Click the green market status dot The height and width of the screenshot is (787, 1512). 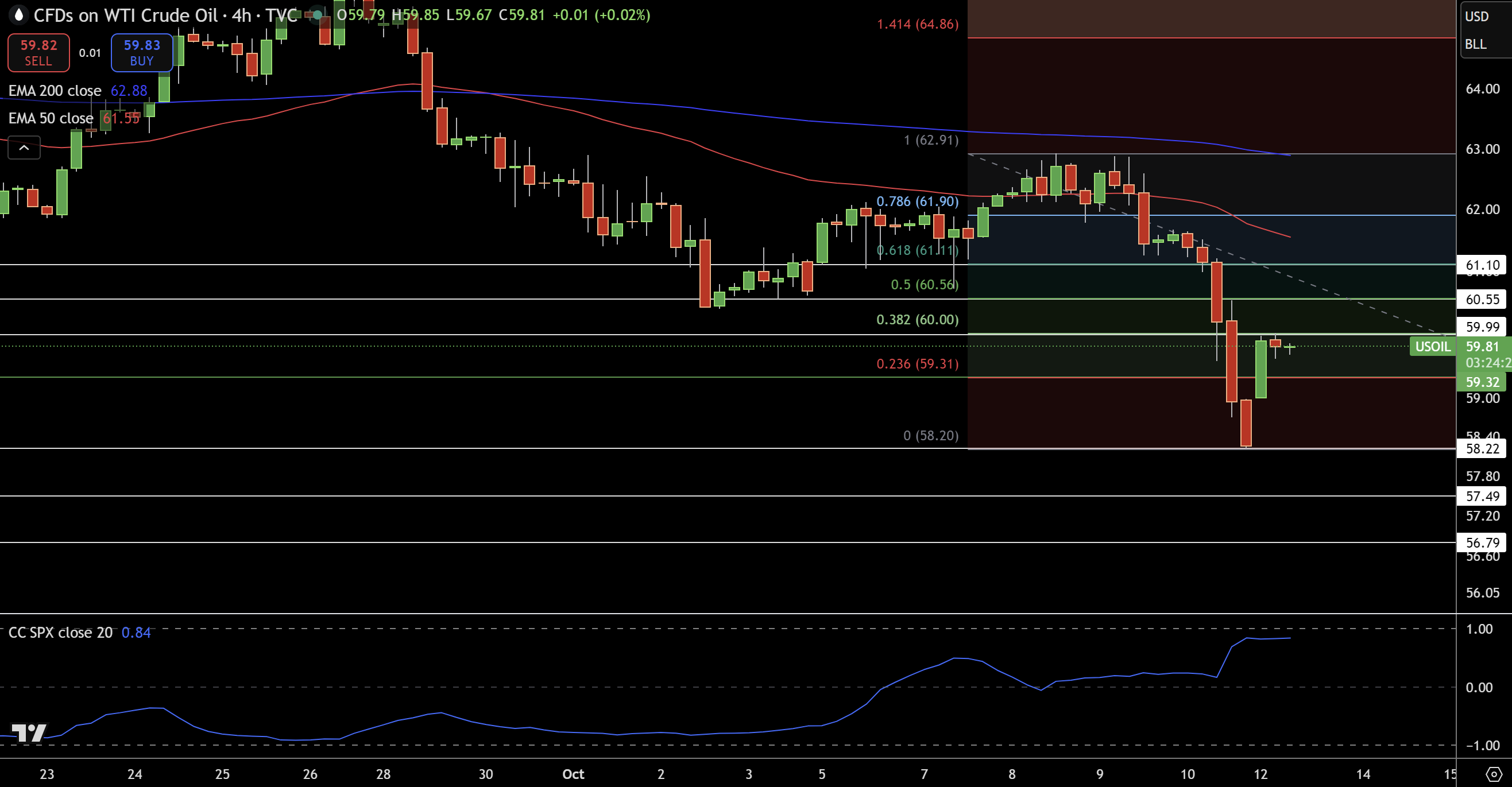(317, 15)
